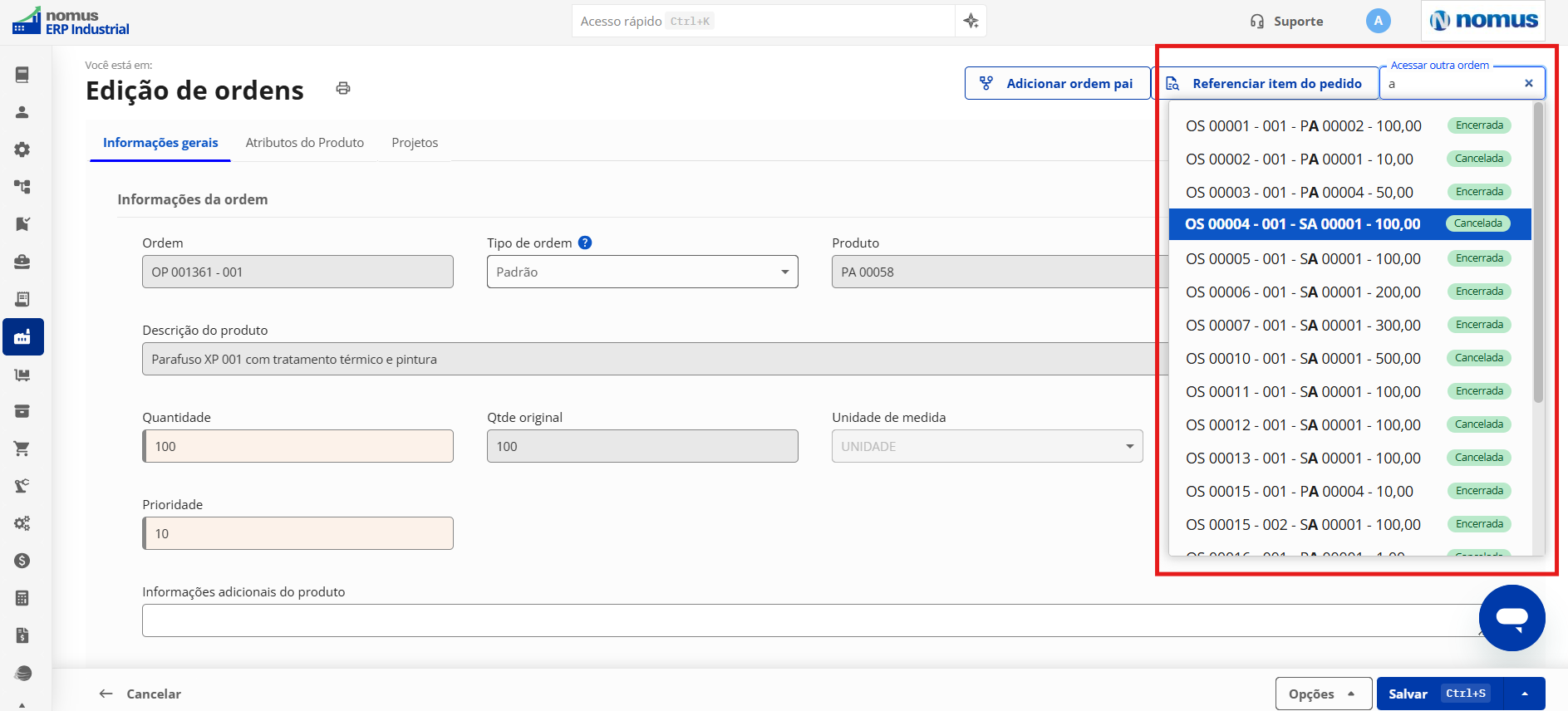The width and height of the screenshot is (1568, 711).
Task: Select OS 00001 - 001 - PA 00002 option
Action: pyautogui.click(x=1349, y=125)
